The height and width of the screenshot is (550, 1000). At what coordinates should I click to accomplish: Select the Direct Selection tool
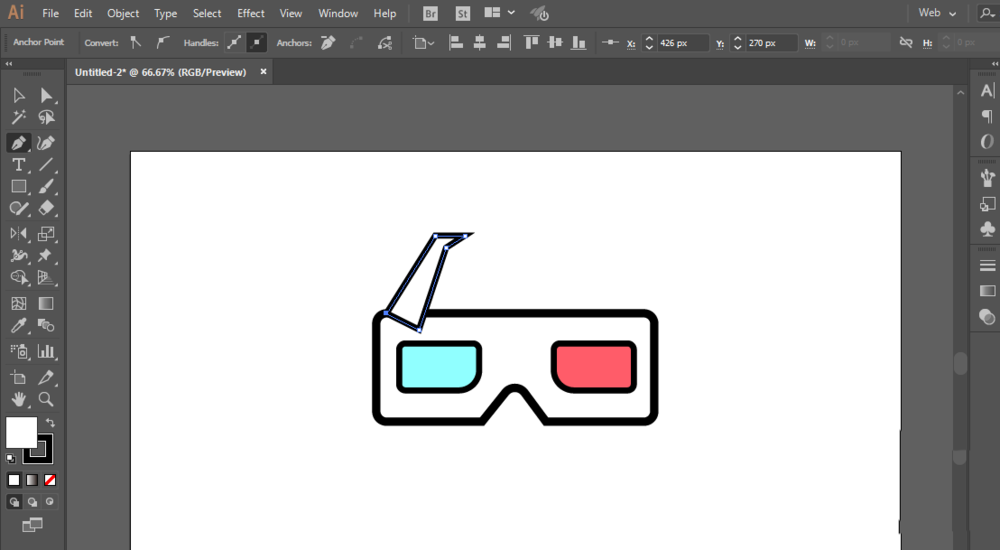pos(46,95)
